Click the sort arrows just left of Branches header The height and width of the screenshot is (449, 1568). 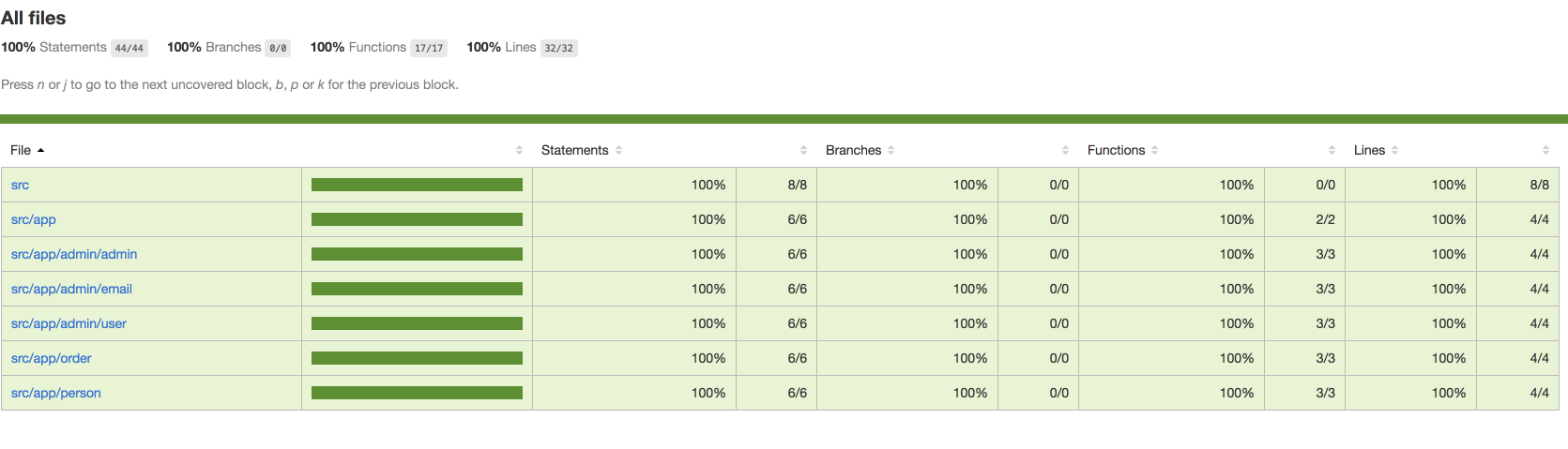pos(804,150)
